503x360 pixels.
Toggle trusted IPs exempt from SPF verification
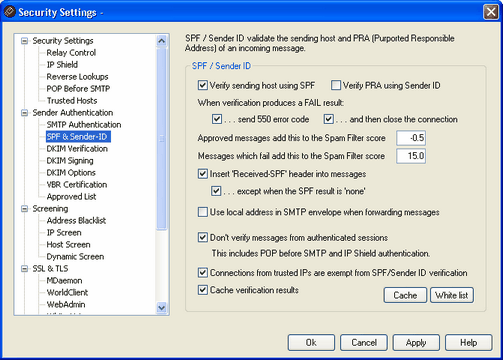click(x=203, y=273)
